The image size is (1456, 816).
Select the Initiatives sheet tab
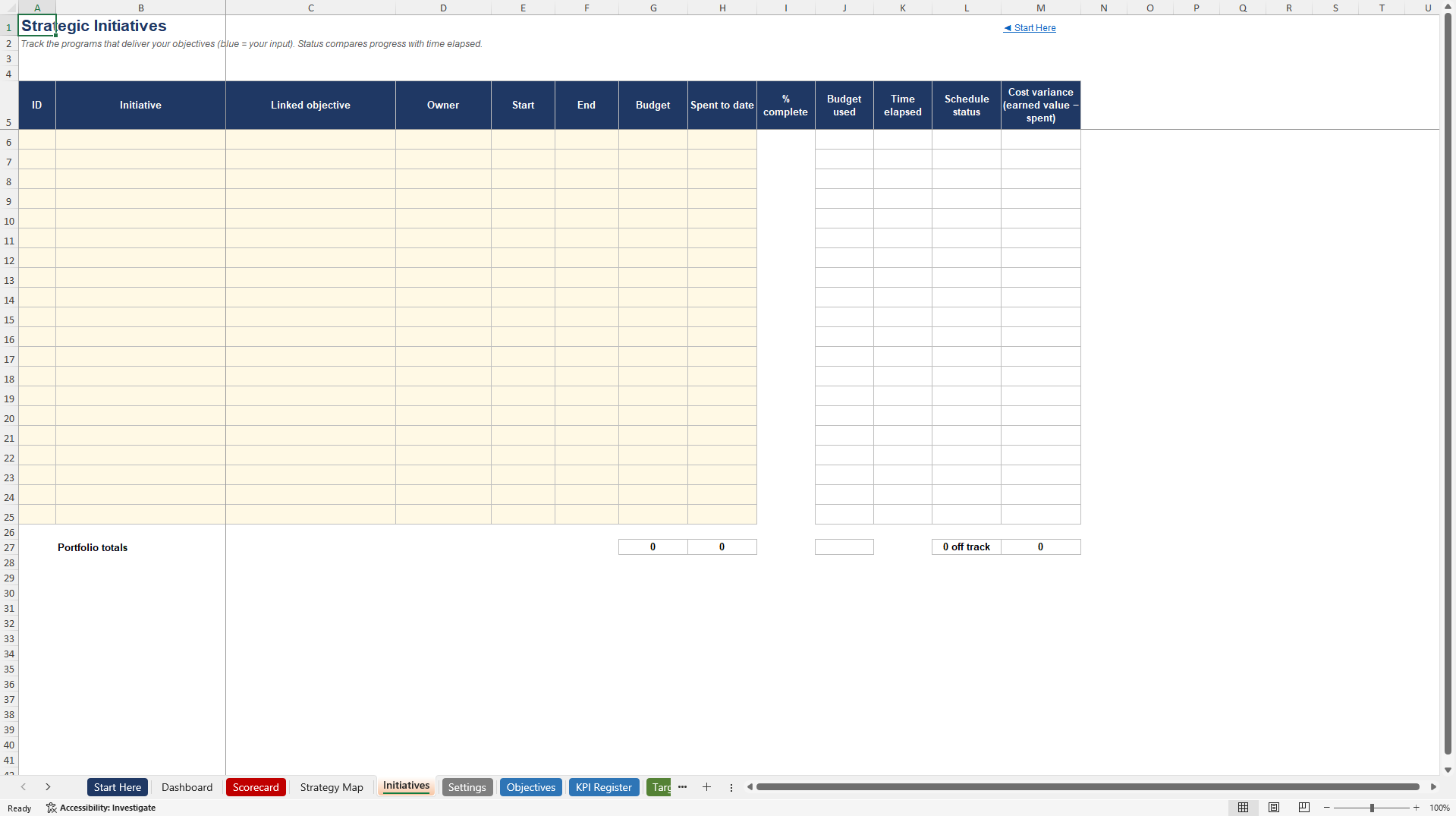(x=406, y=786)
